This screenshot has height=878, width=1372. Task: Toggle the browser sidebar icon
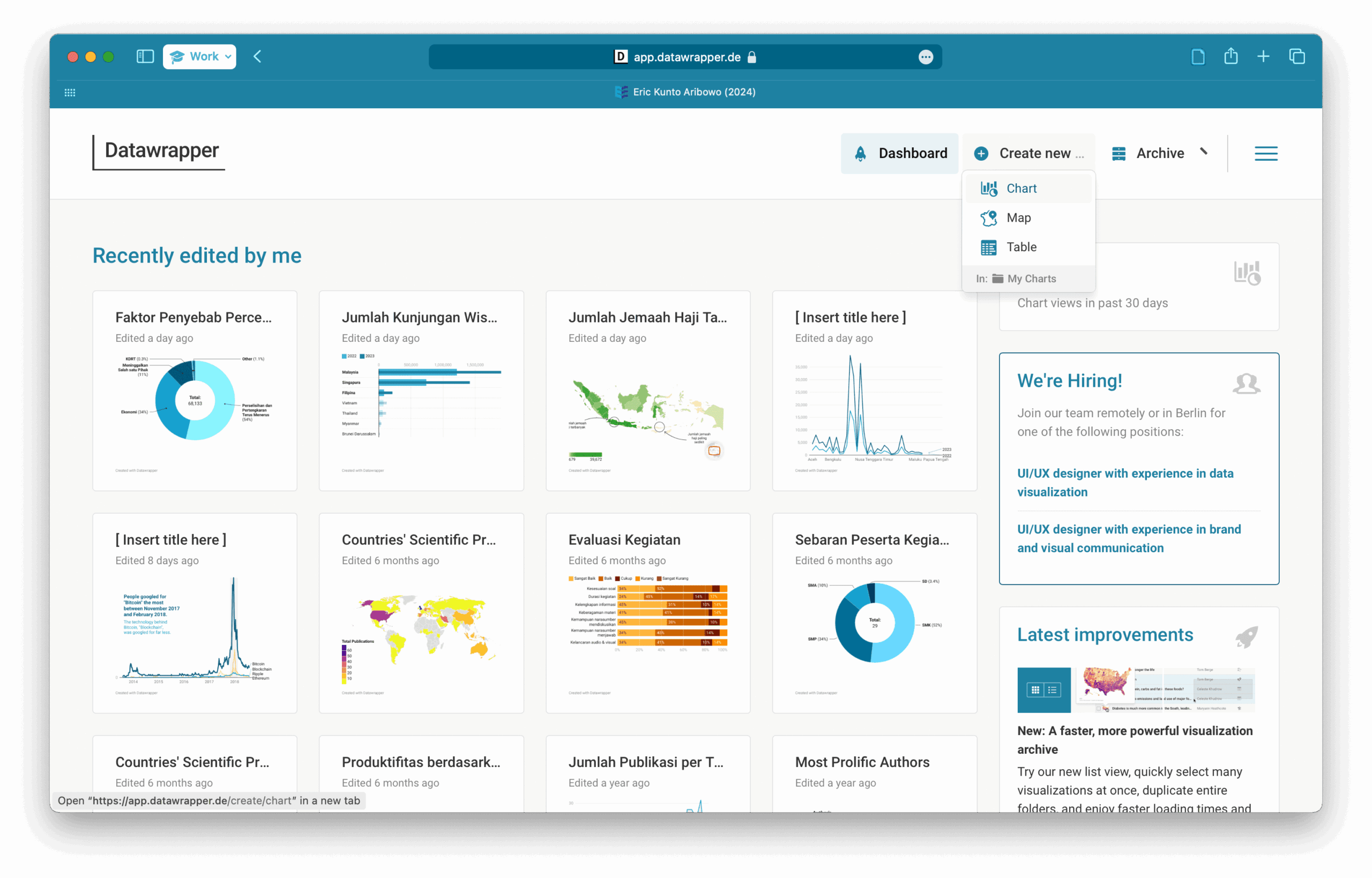(x=145, y=56)
